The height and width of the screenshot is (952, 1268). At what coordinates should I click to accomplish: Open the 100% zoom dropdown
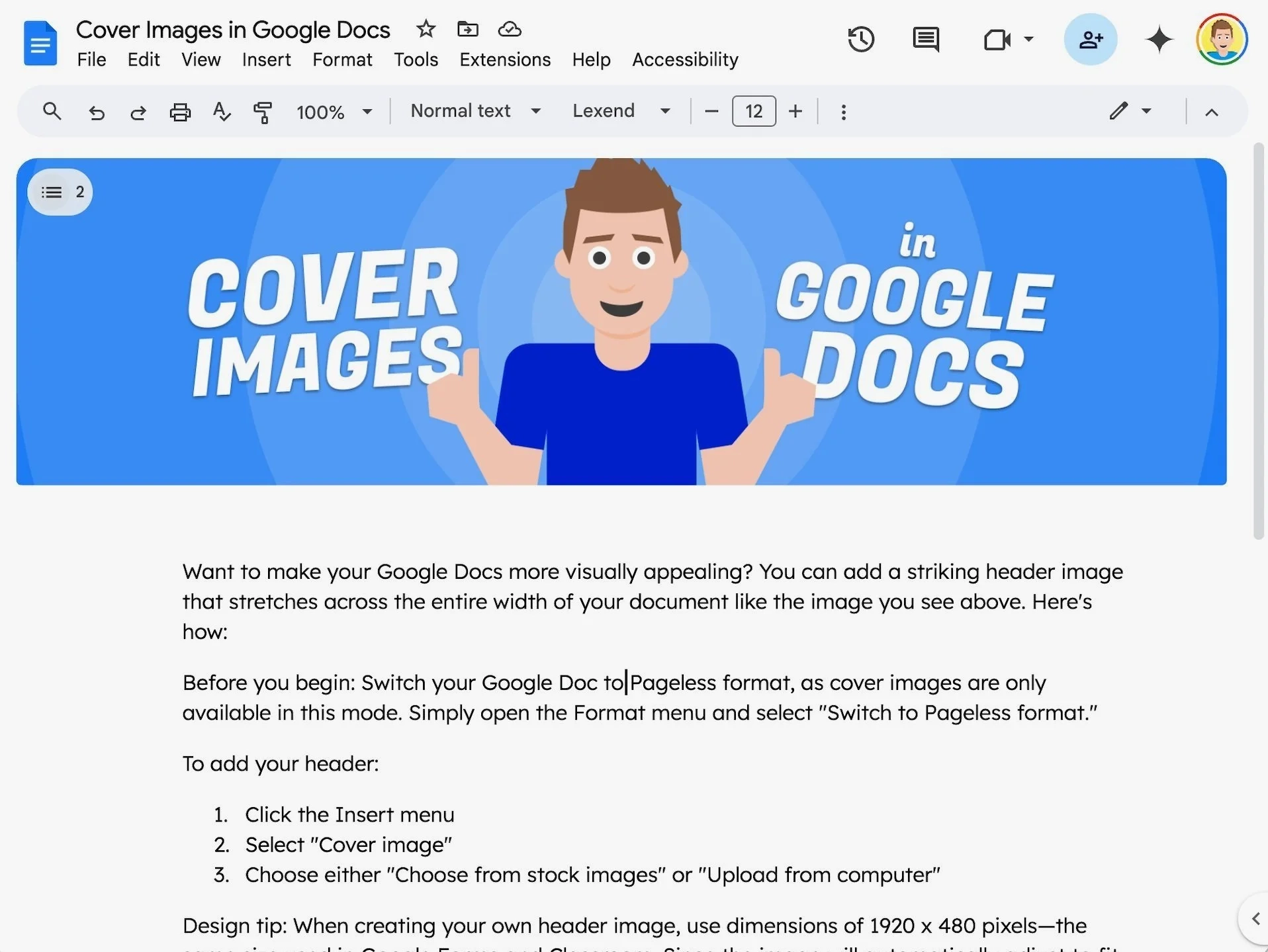click(334, 112)
